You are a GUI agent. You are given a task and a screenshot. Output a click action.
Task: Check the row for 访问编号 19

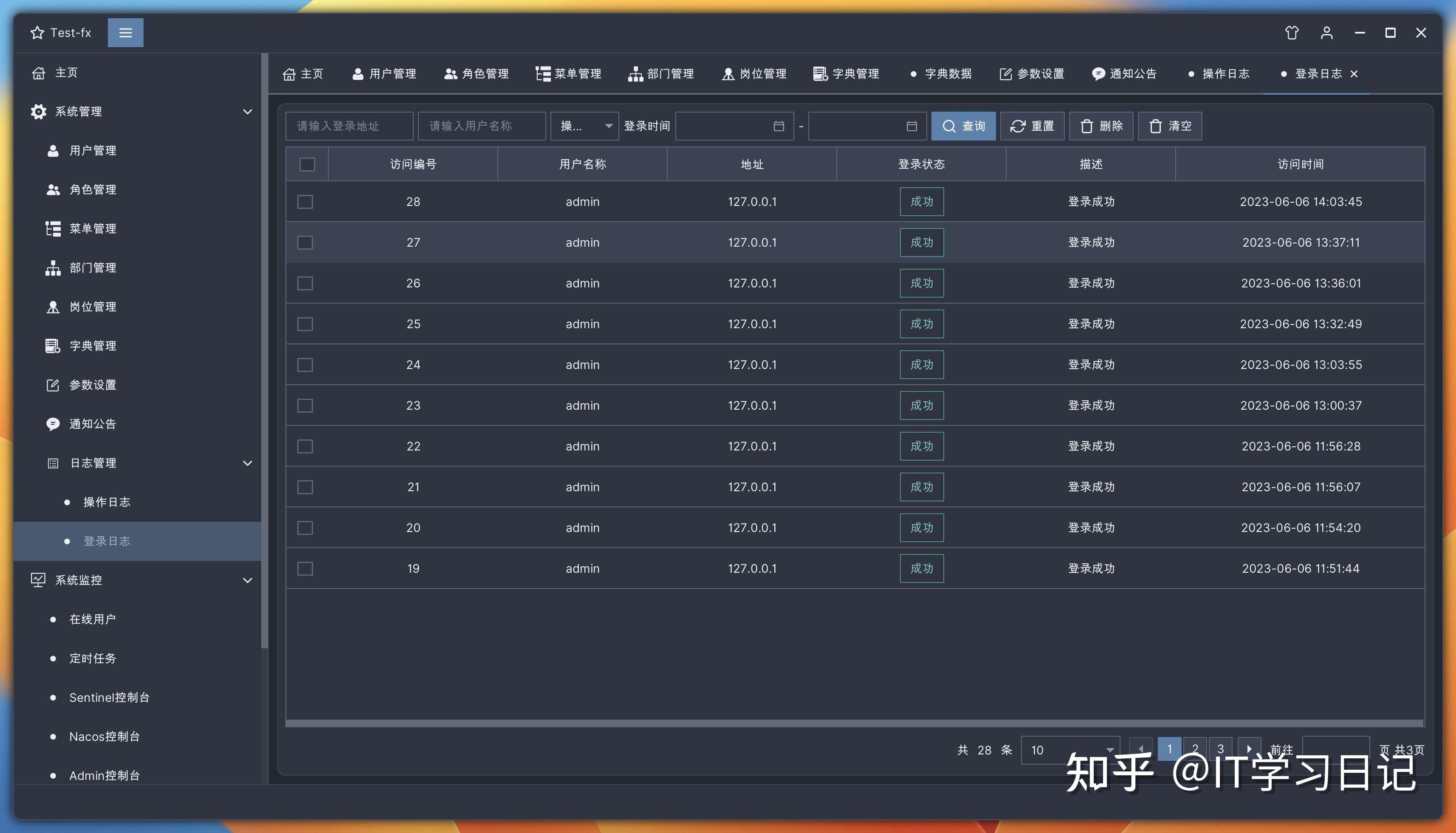click(305, 568)
